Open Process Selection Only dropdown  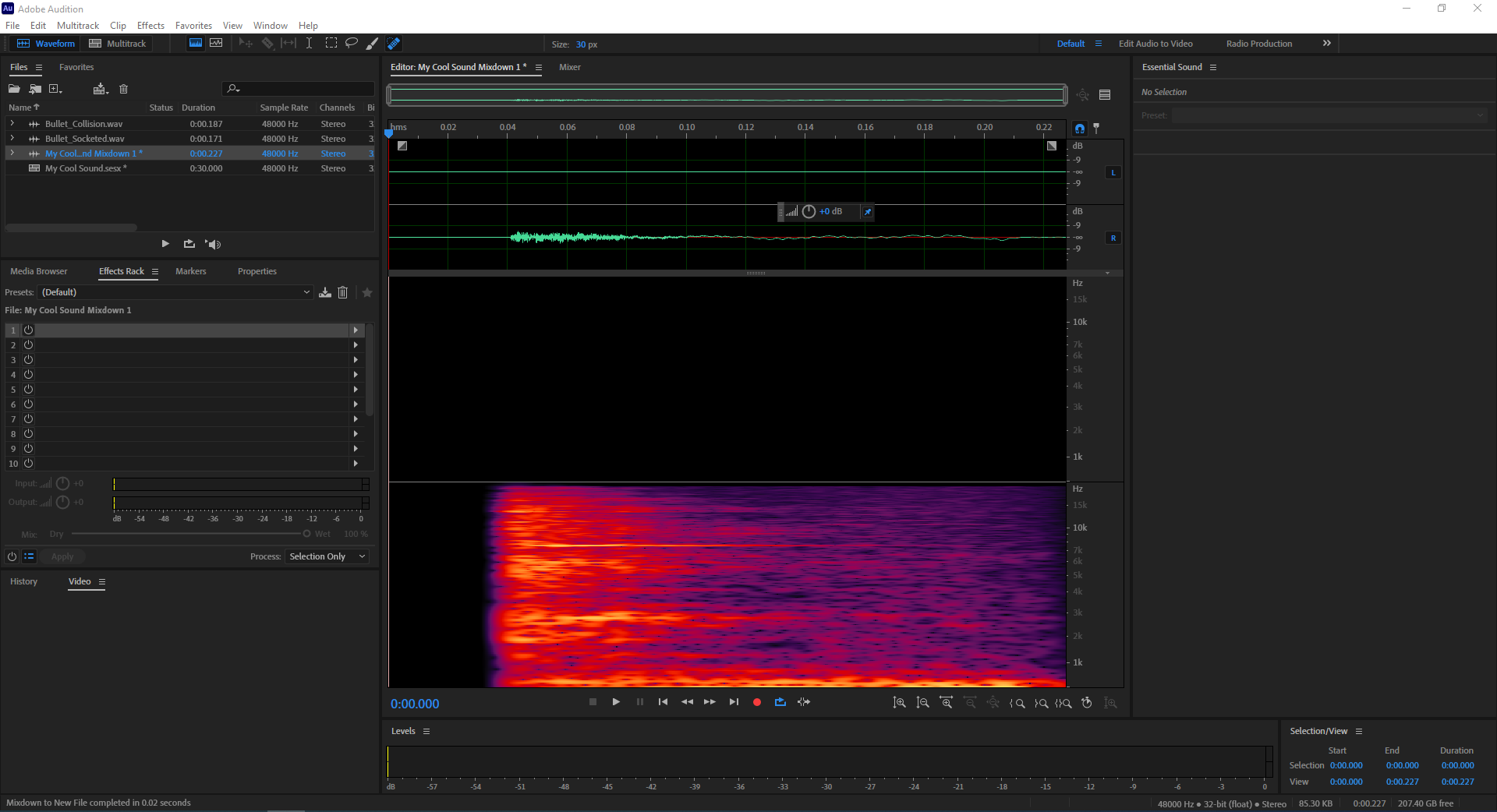pos(327,556)
